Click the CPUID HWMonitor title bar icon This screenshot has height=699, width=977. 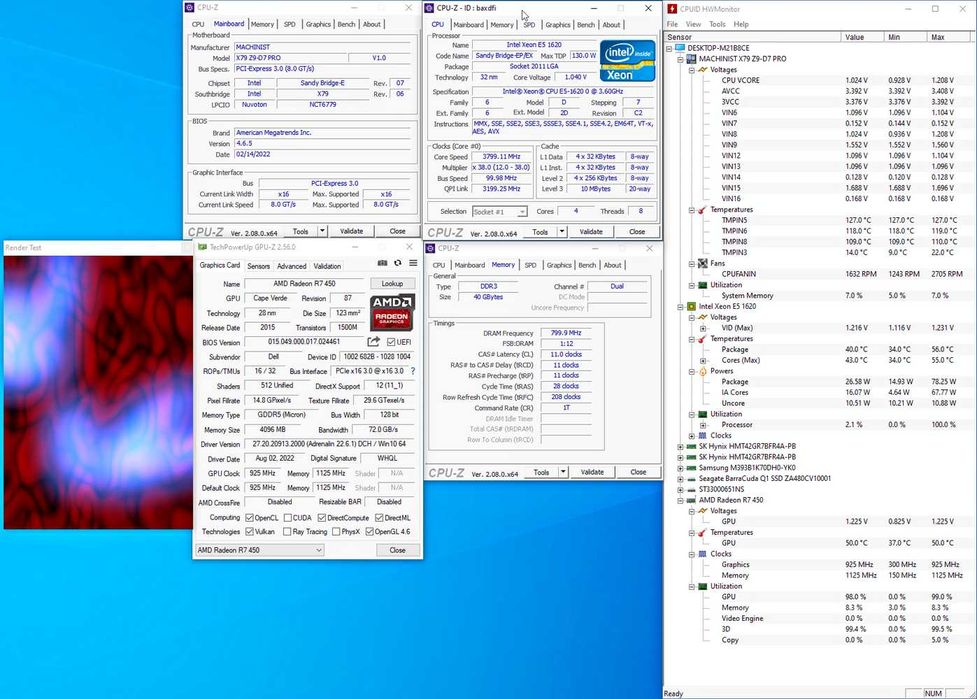[x=672, y=9]
